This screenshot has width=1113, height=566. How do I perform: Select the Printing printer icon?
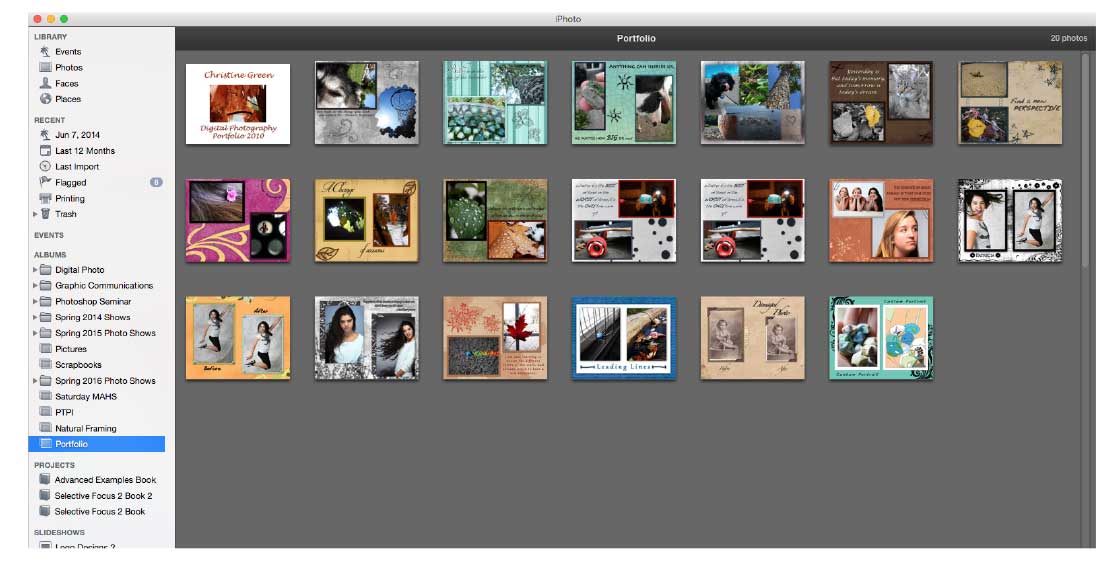(x=45, y=198)
